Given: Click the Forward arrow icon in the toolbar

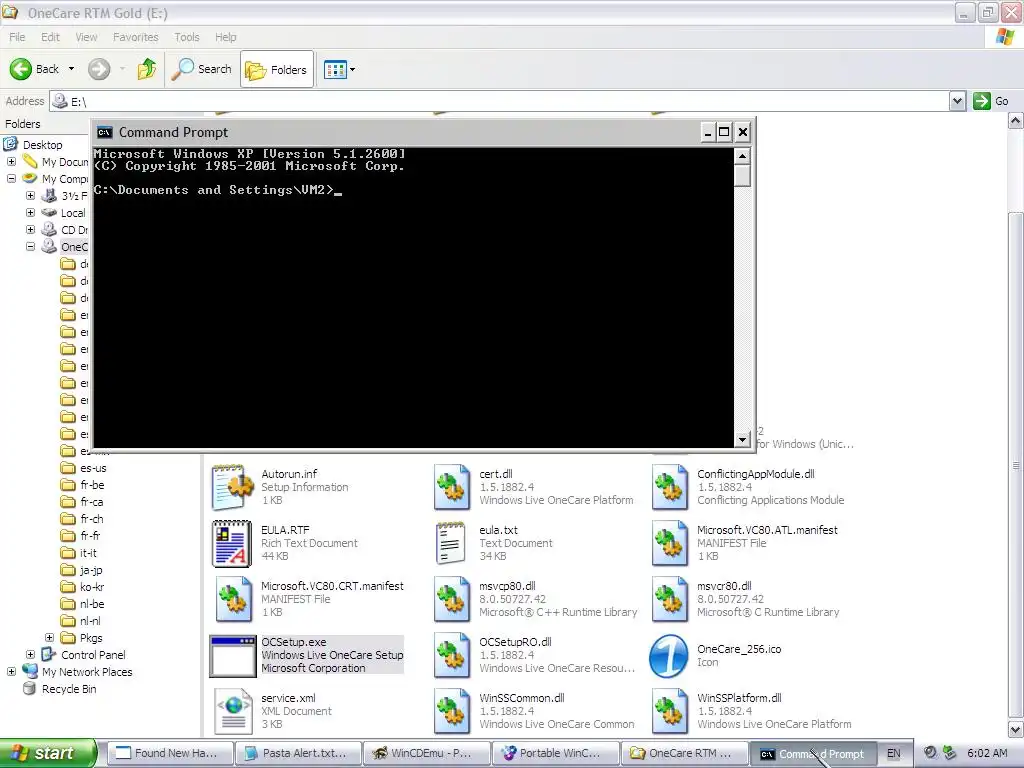Looking at the screenshot, I should coord(99,69).
